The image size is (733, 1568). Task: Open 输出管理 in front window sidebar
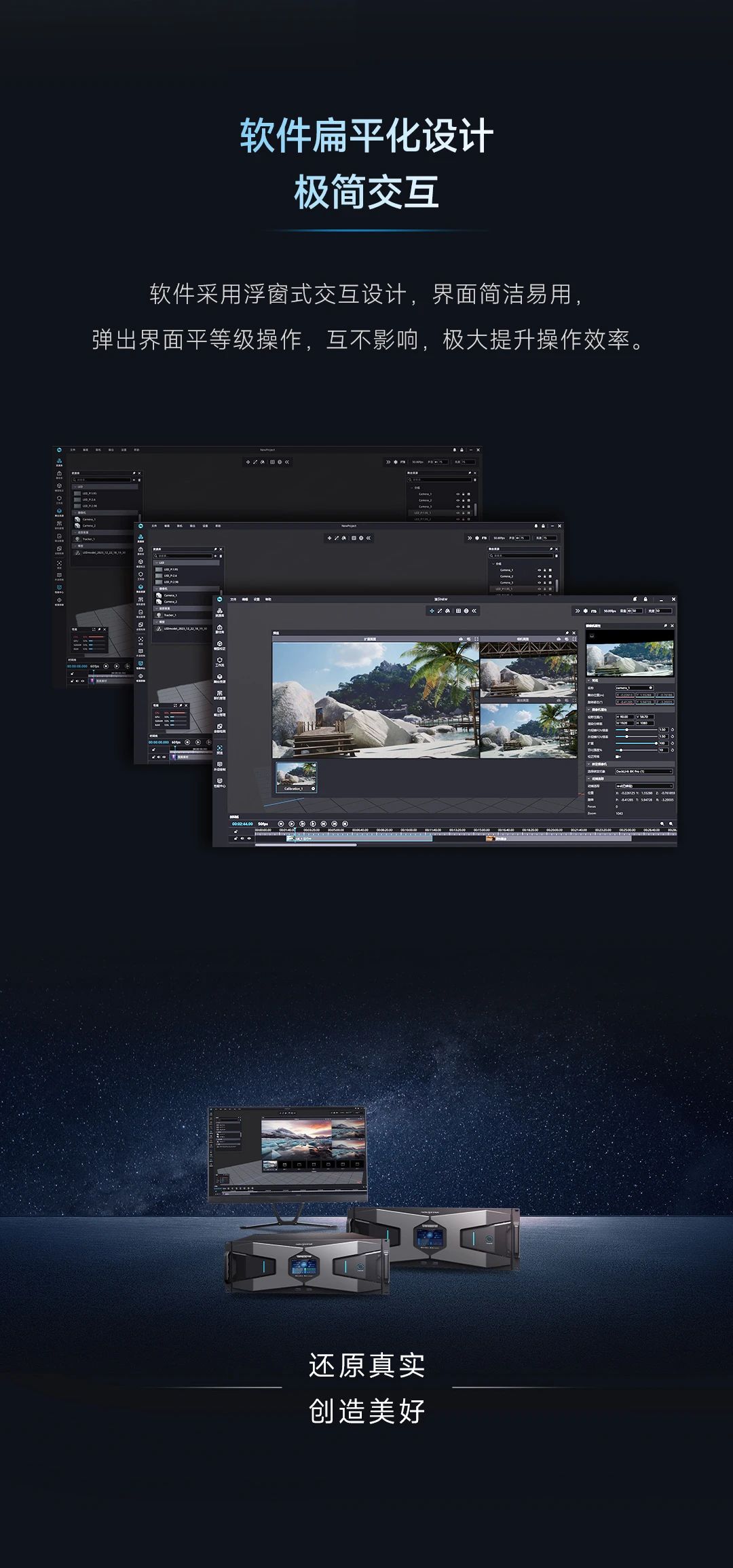(x=220, y=711)
